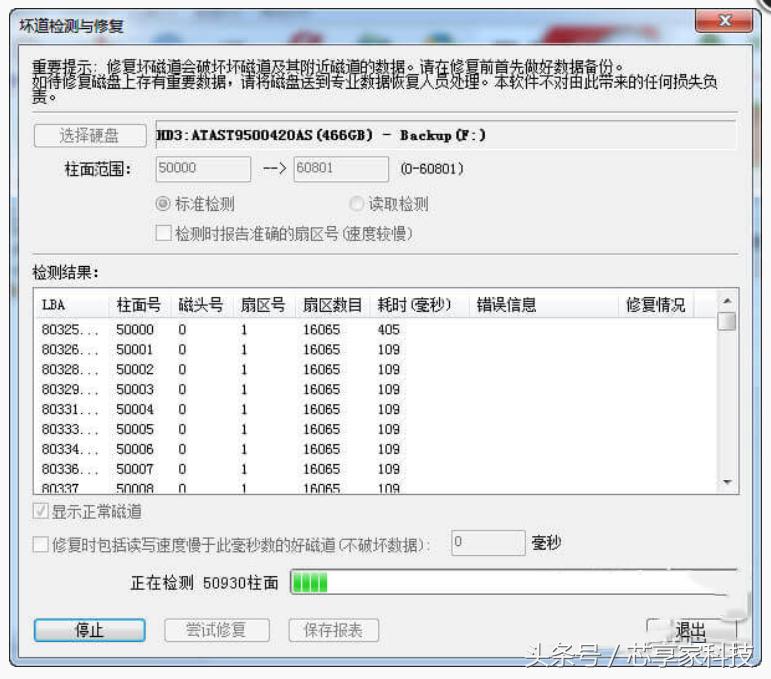Click the LBA column header

pos(71,305)
